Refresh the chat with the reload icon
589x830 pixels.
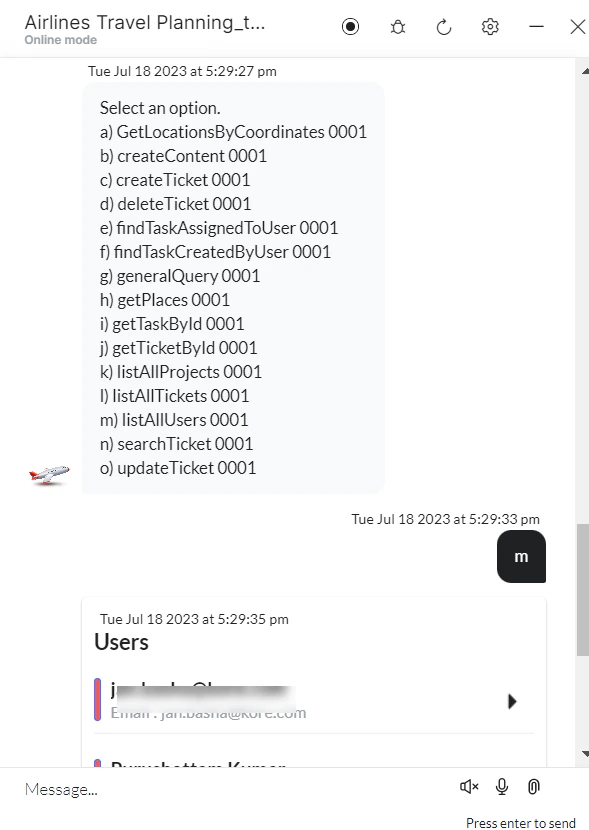tap(443, 27)
